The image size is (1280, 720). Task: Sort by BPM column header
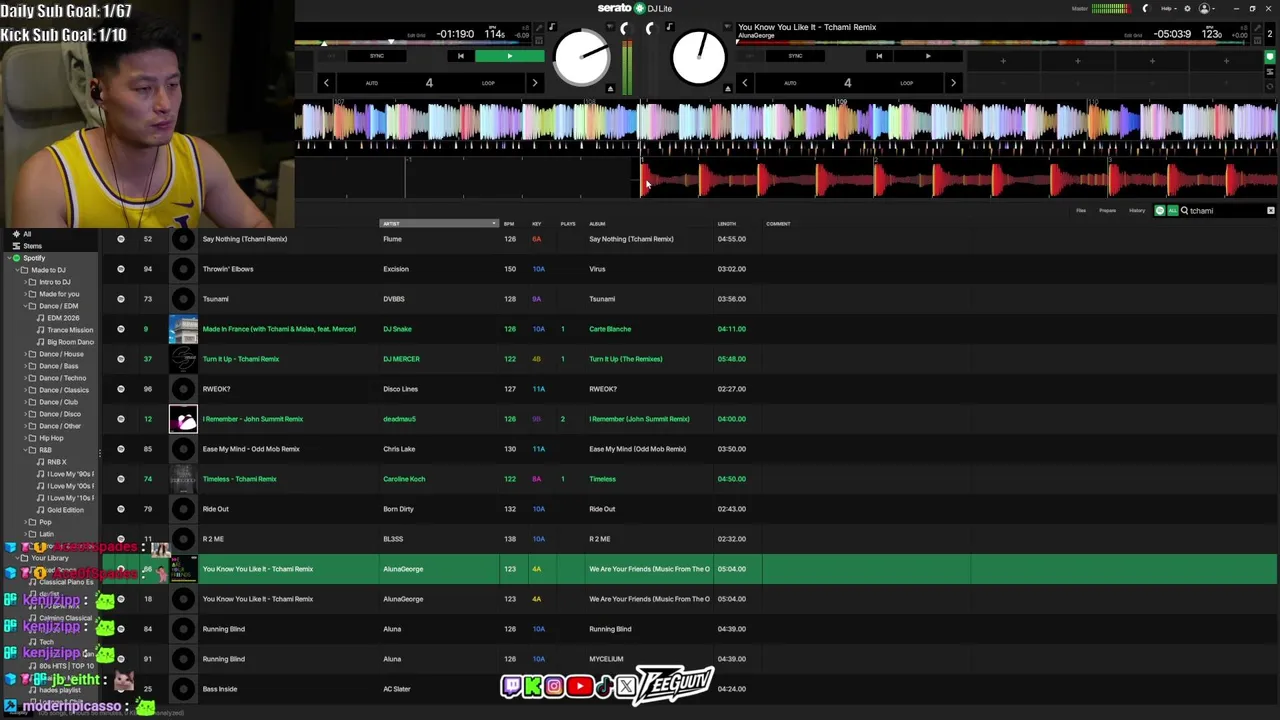click(509, 224)
